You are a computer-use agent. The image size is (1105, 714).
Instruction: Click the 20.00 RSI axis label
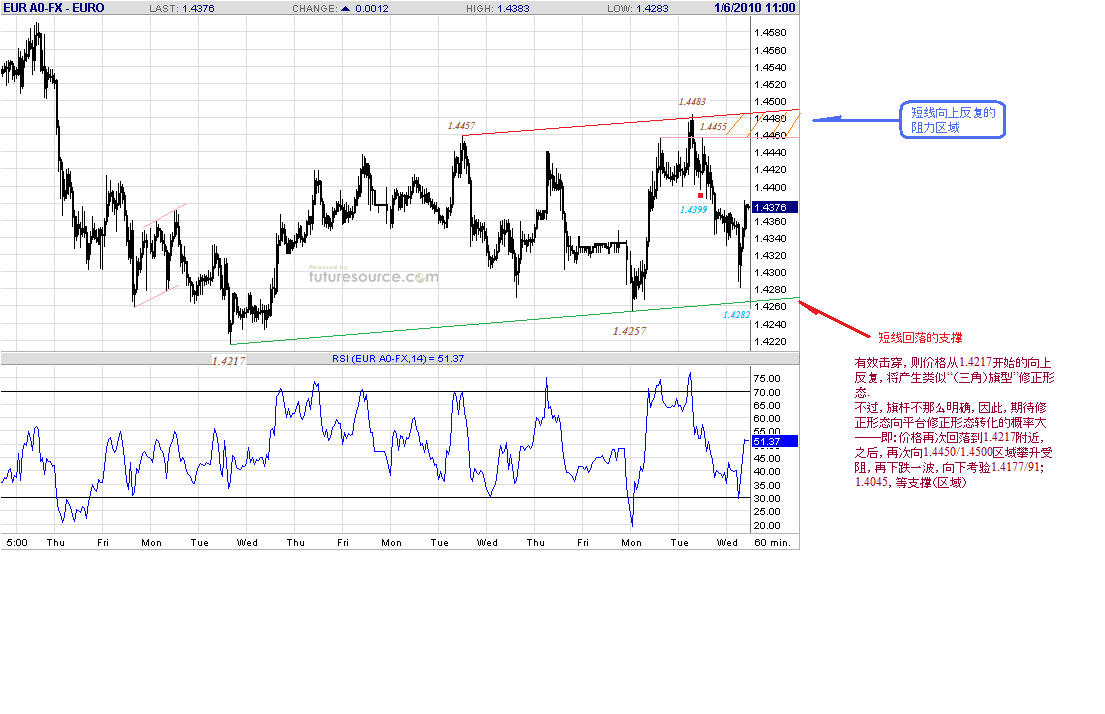767,525
